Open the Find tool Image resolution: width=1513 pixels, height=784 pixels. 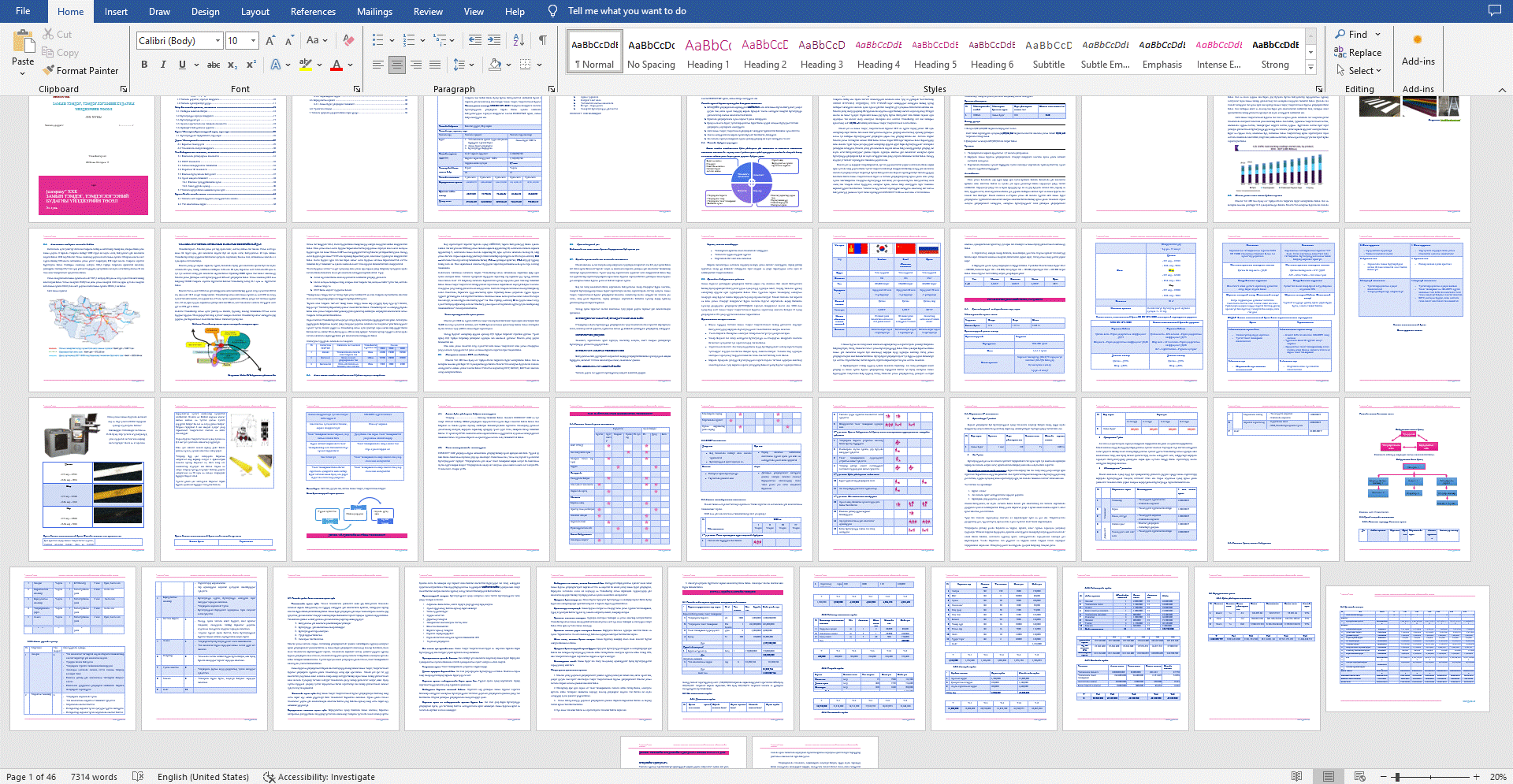pos(1351,35)
